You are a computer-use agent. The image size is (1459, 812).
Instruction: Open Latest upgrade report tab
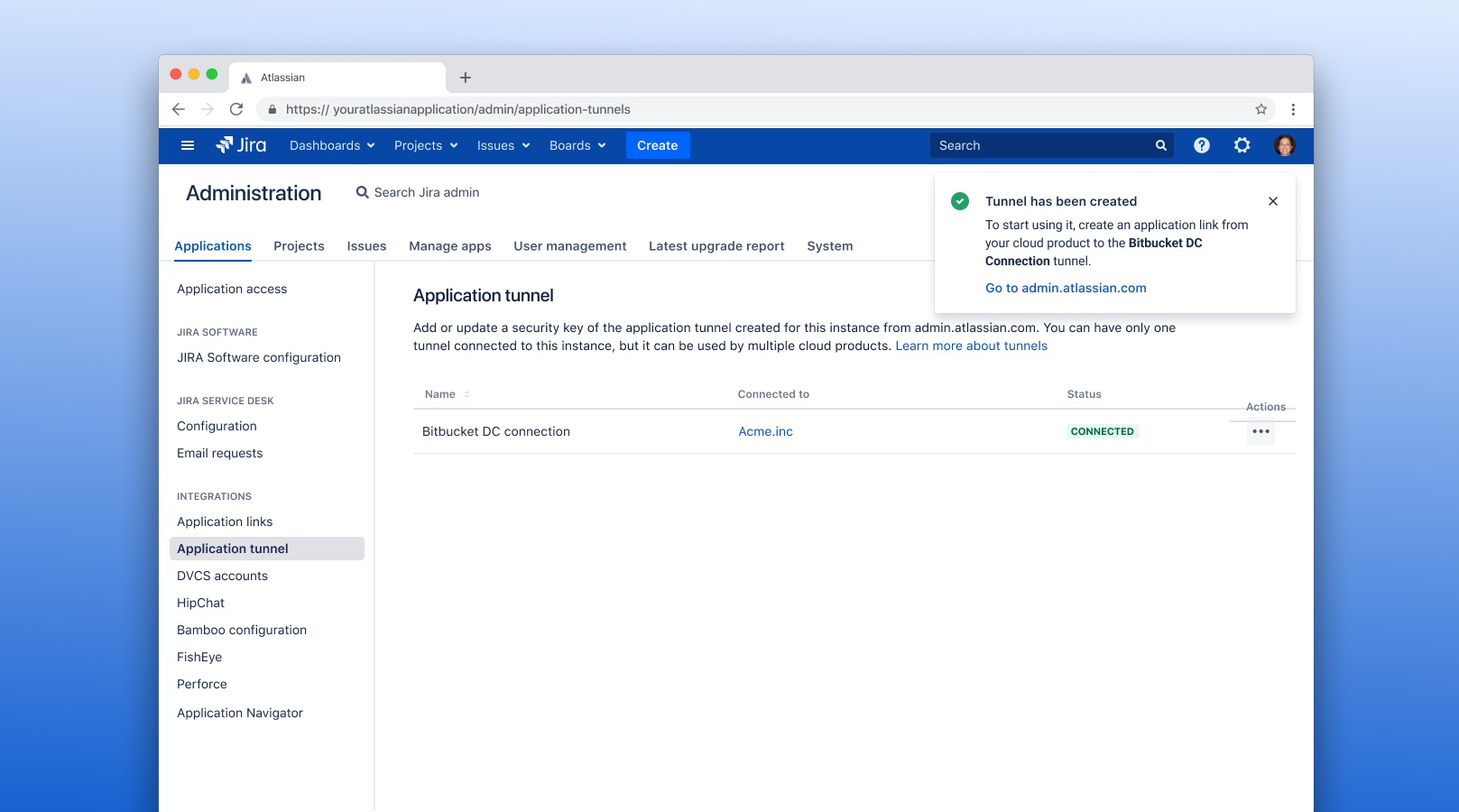pos(716,246)
